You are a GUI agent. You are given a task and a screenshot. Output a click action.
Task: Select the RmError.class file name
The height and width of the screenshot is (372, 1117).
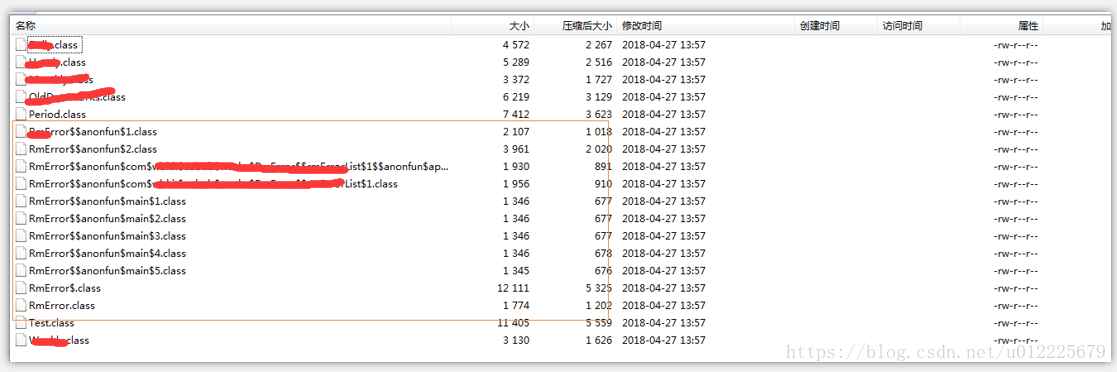(x=62, y=306)
